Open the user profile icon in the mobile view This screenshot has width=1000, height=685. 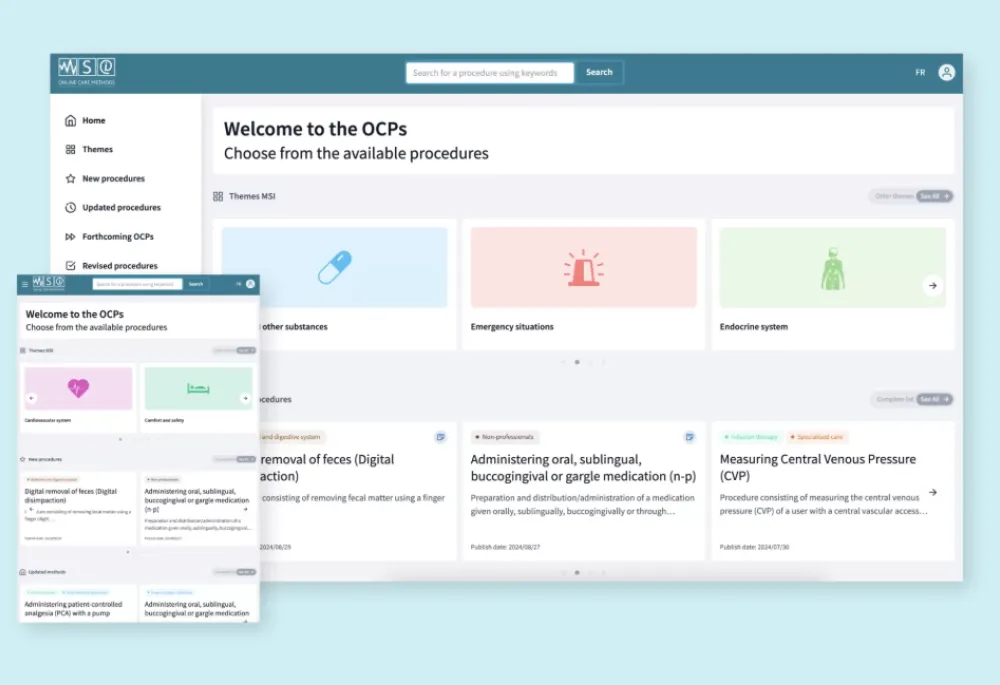251,284
